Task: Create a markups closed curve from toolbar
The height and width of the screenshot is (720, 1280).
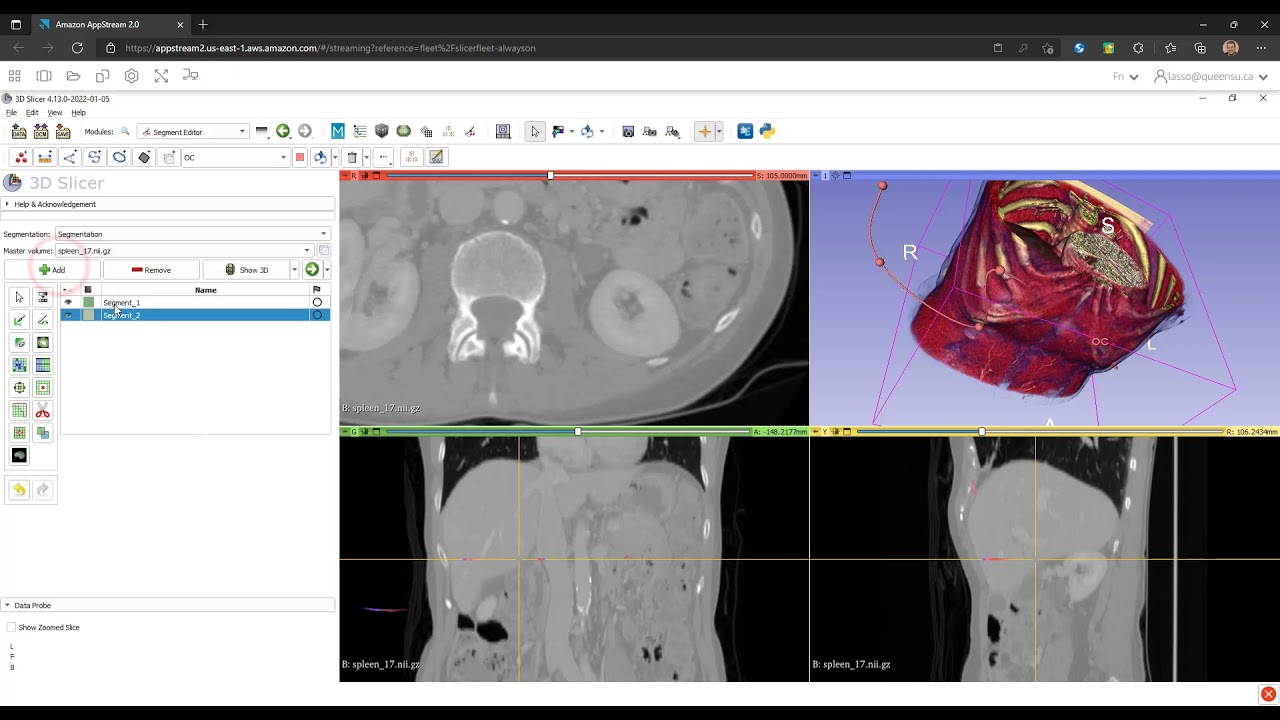Action: click(119, 157)
